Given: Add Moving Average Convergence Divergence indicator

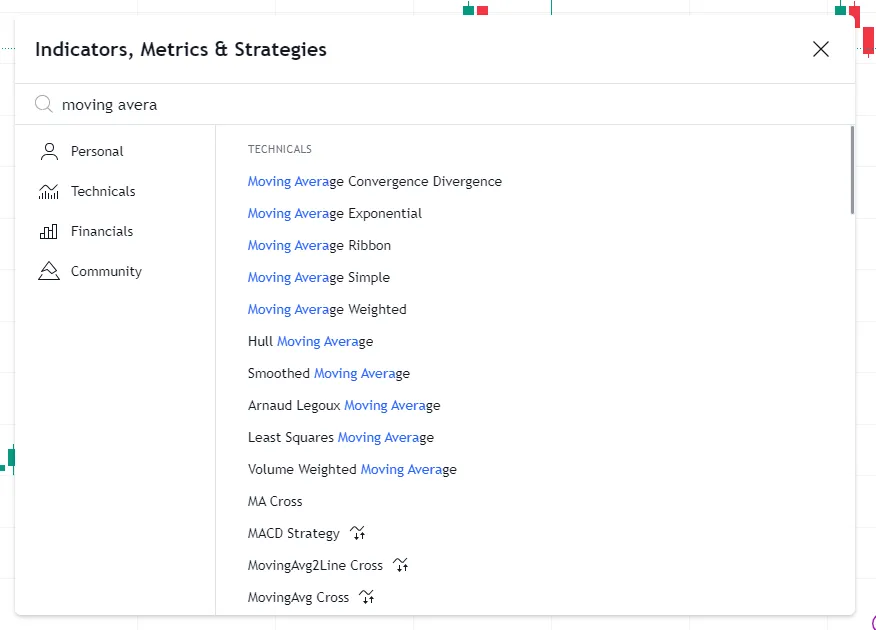Looking at the screenshot, I should tap(375, 181).
